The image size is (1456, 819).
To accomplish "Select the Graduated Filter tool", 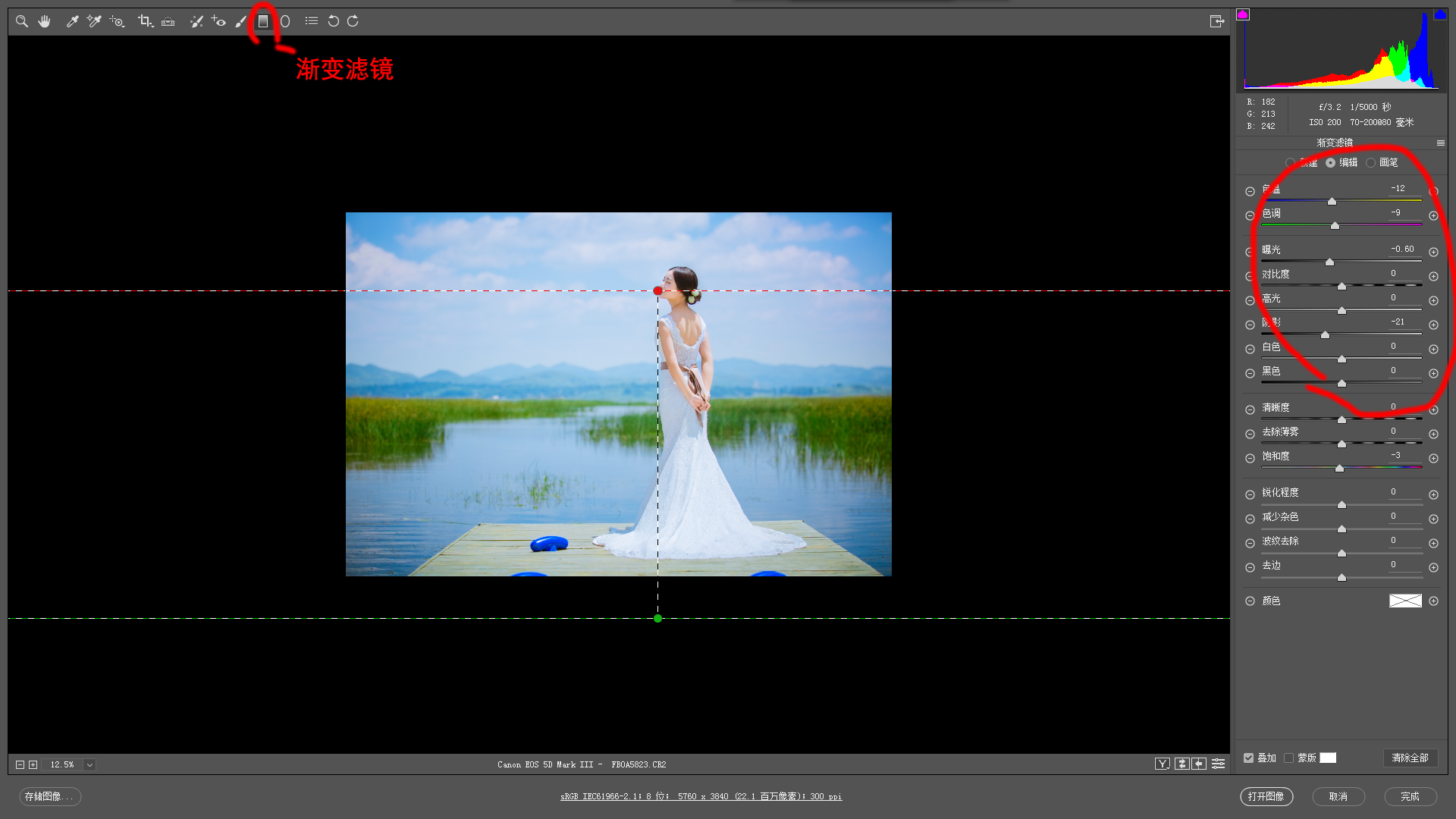I will tap(263, 21).
